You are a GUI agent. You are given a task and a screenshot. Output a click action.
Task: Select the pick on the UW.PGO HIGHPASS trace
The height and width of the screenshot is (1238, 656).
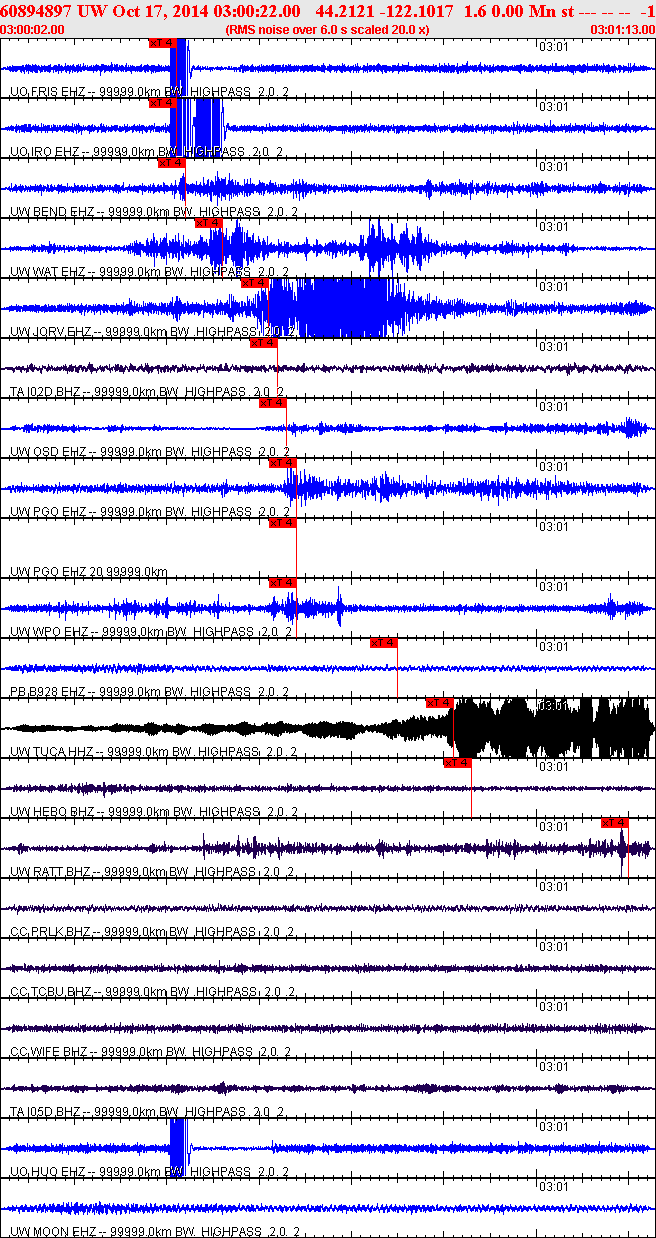coord(282,462)
